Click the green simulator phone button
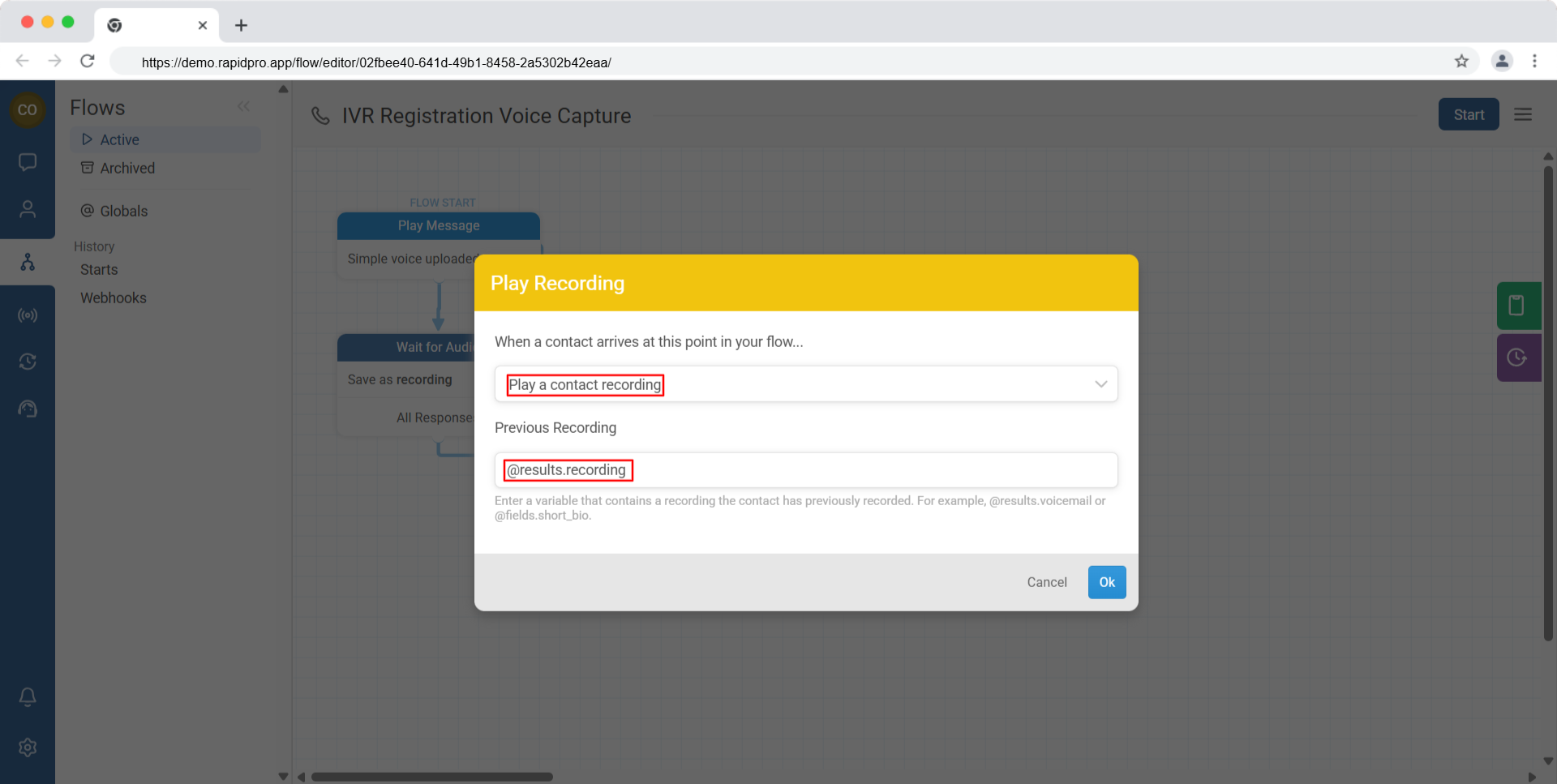Viewport: 1557px width, 784px height. (1517, 306)
